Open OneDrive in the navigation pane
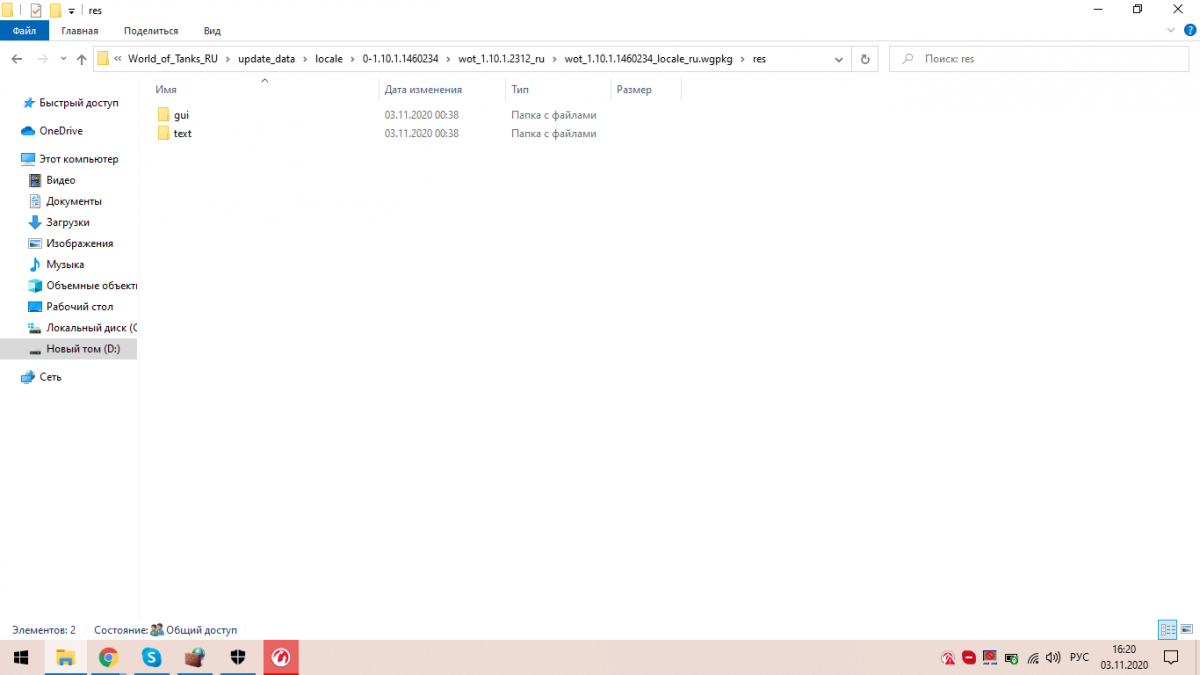The height and width of the screenshot is (675, 1200). (x=60, y=131)
